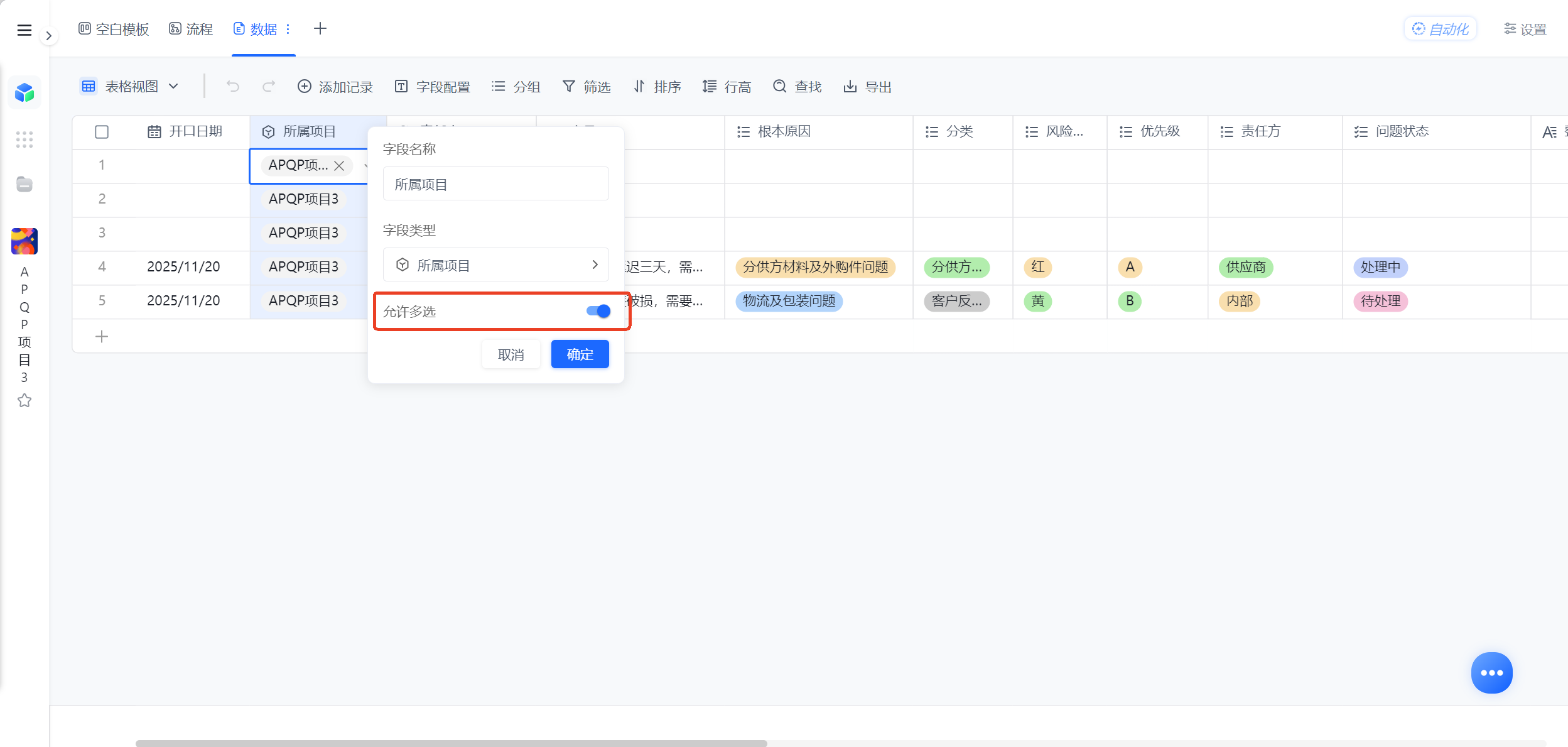The height and width of the screenshot is (747, 1568).
Task: Open the 筛选 filter option
Action: click(587, 87)
